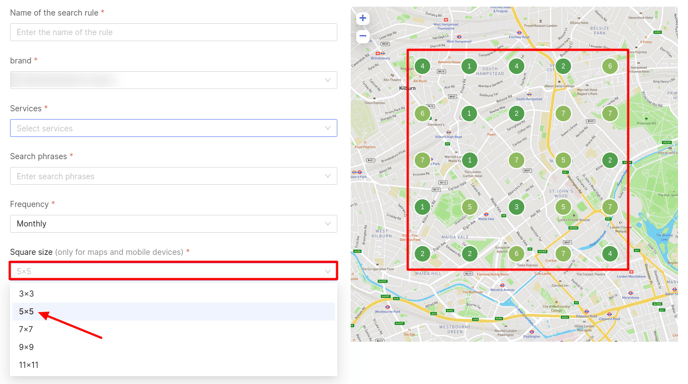Click bottom-right map marker numbered 4

click(x=609, y=253)
